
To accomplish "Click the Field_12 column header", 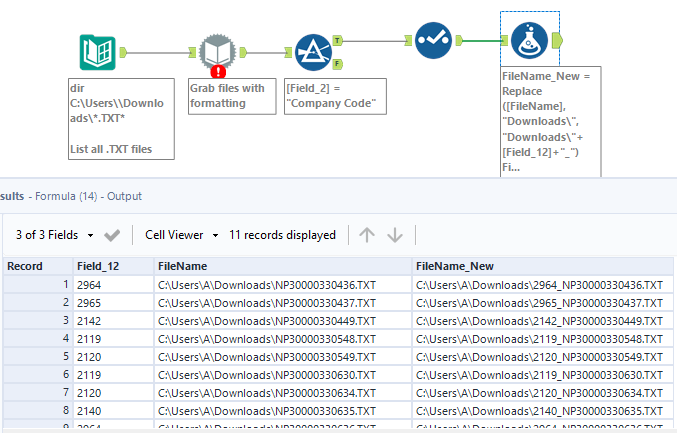I will point(113,266).
